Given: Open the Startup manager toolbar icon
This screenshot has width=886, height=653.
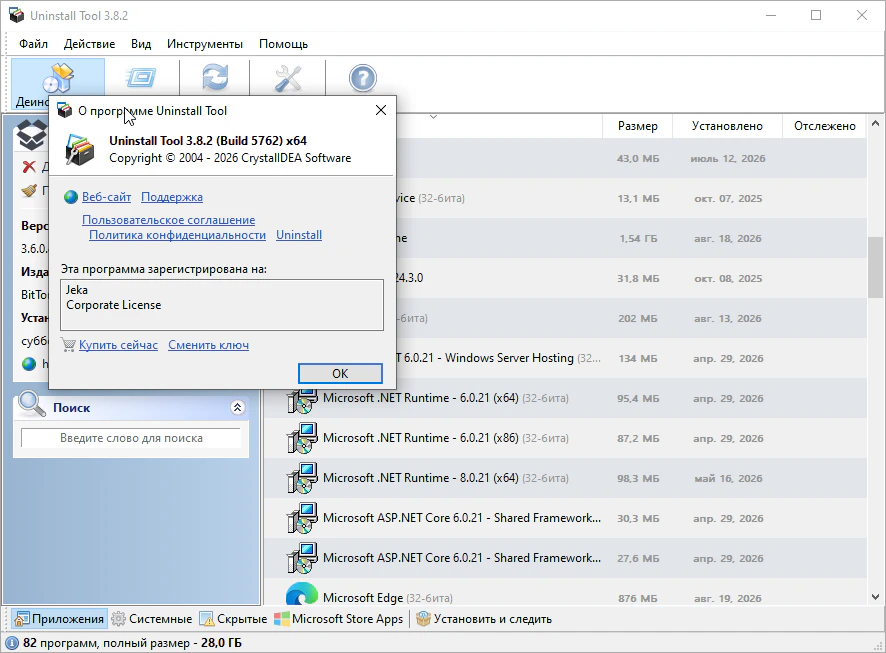Looking at the screenshot, I should coord(141,78).
